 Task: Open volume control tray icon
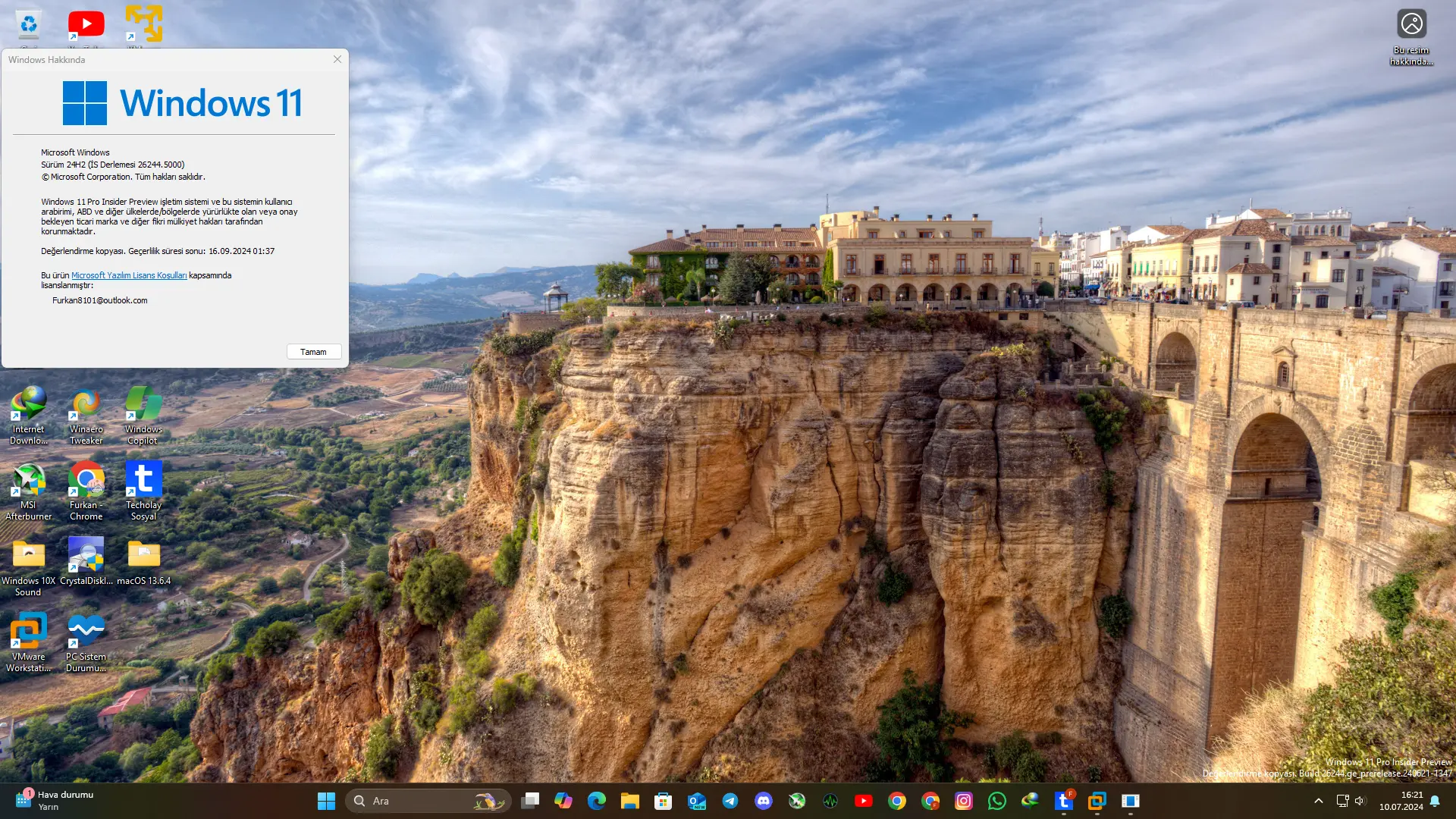1360,801
